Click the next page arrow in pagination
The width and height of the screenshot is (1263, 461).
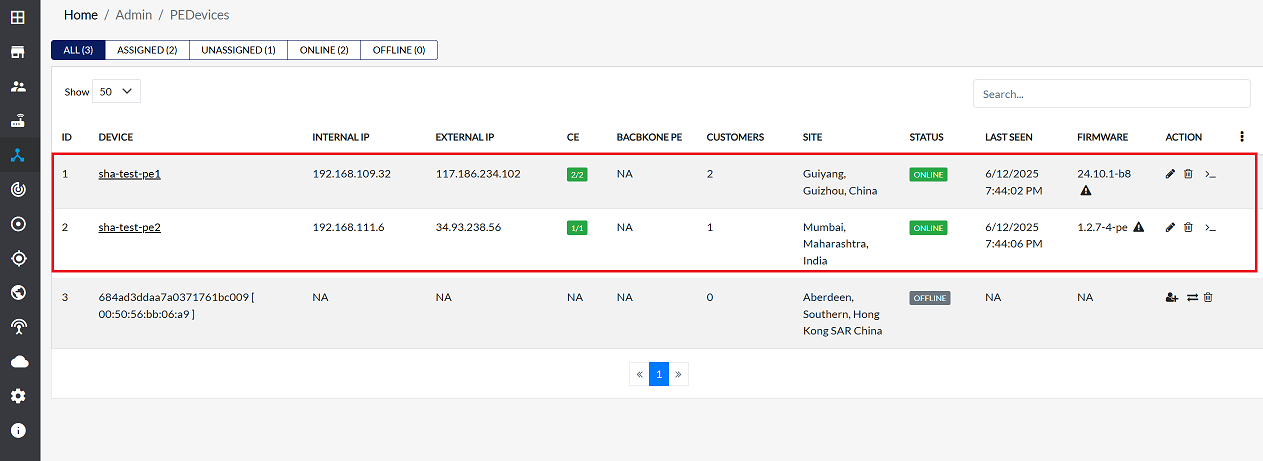pos(678,374)
